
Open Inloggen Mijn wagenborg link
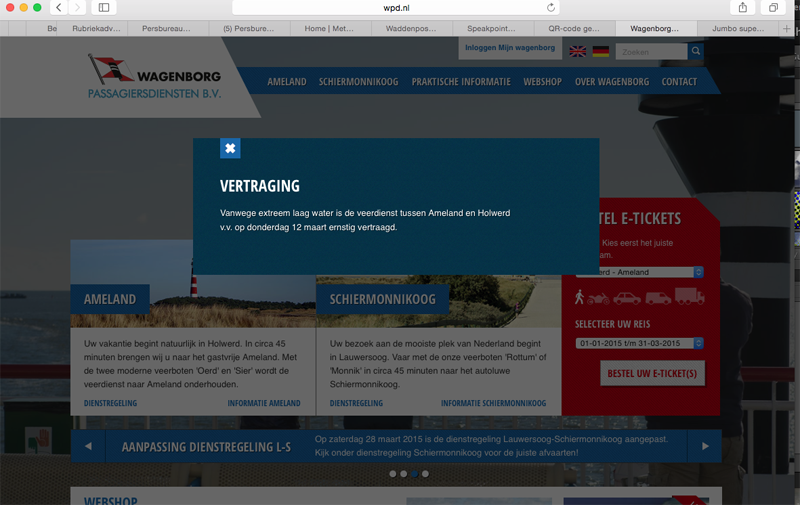click(510, 48)
